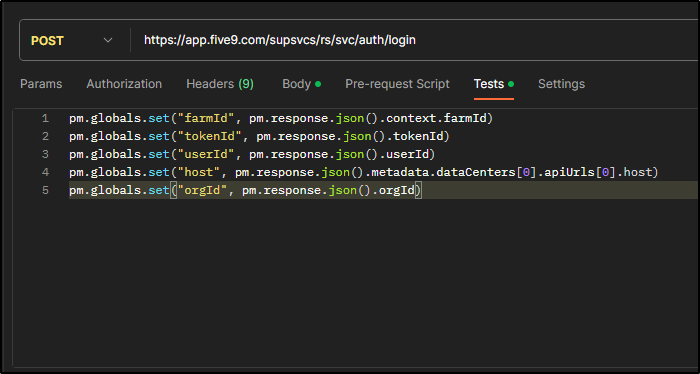Click line number 3 in the gutter

tap(45, 154)
